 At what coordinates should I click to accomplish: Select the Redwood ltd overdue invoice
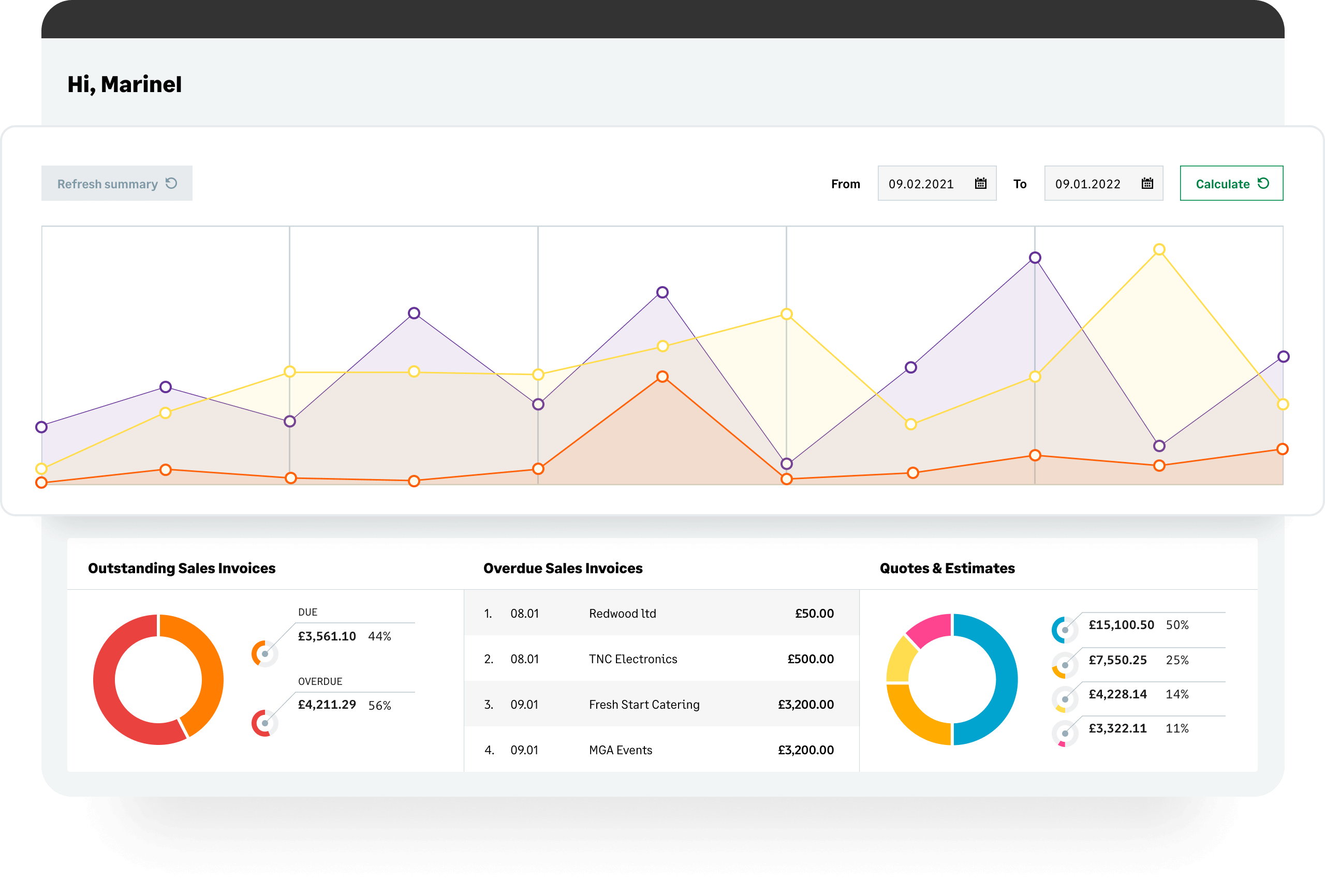pyautogui.click(x=661, y=613)
